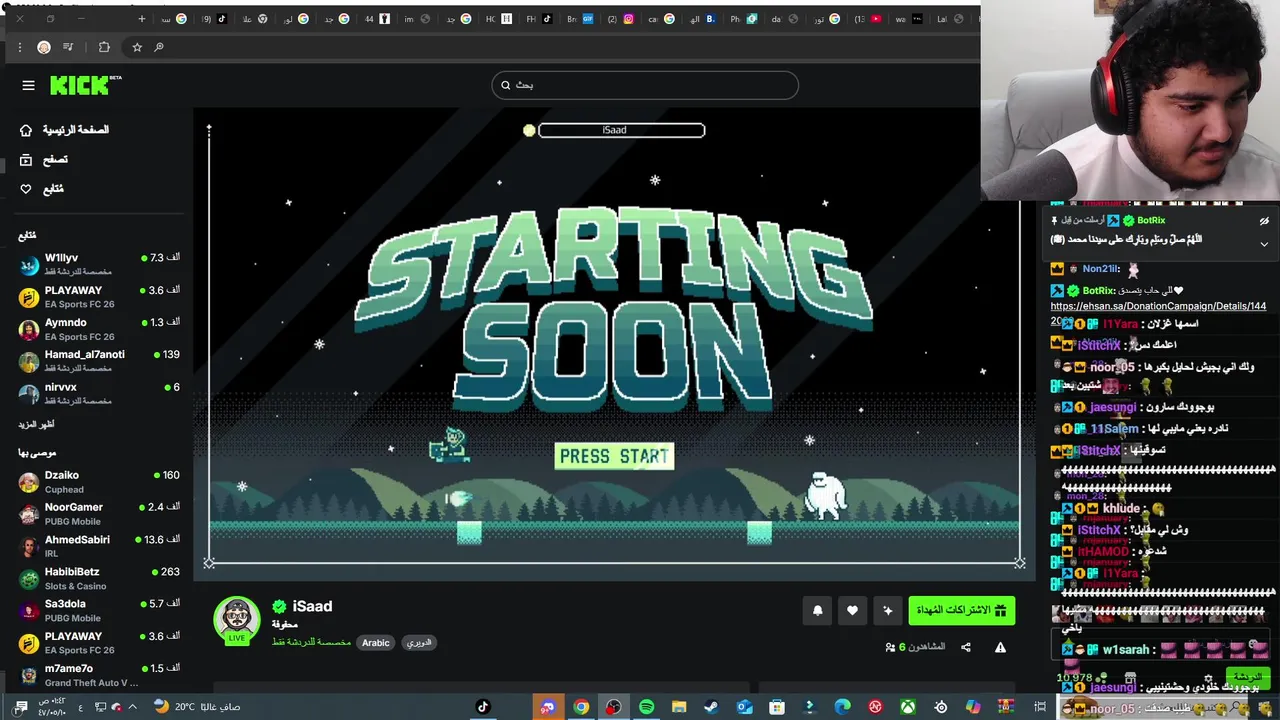This screenshot has width=1280, height=720.
Task: Open media control icon in browser toolbar
Action: pyautogui.click(x=68, y=47)
